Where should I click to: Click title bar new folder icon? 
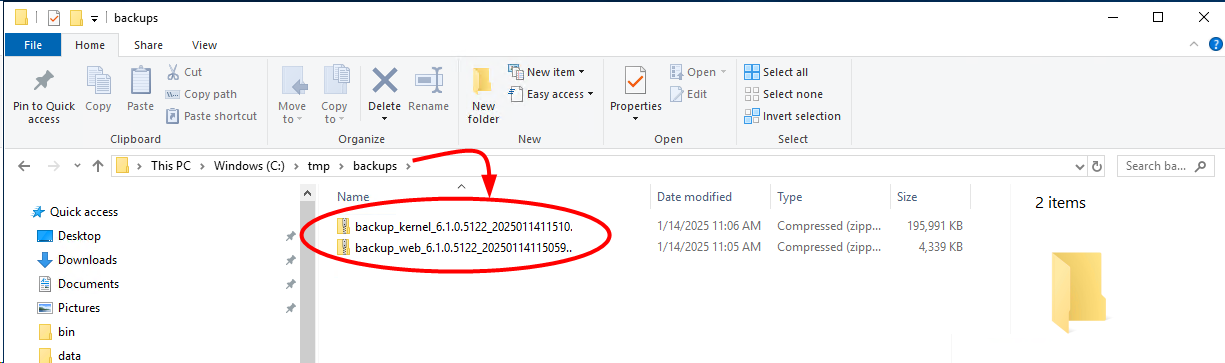tap(76, 17)
